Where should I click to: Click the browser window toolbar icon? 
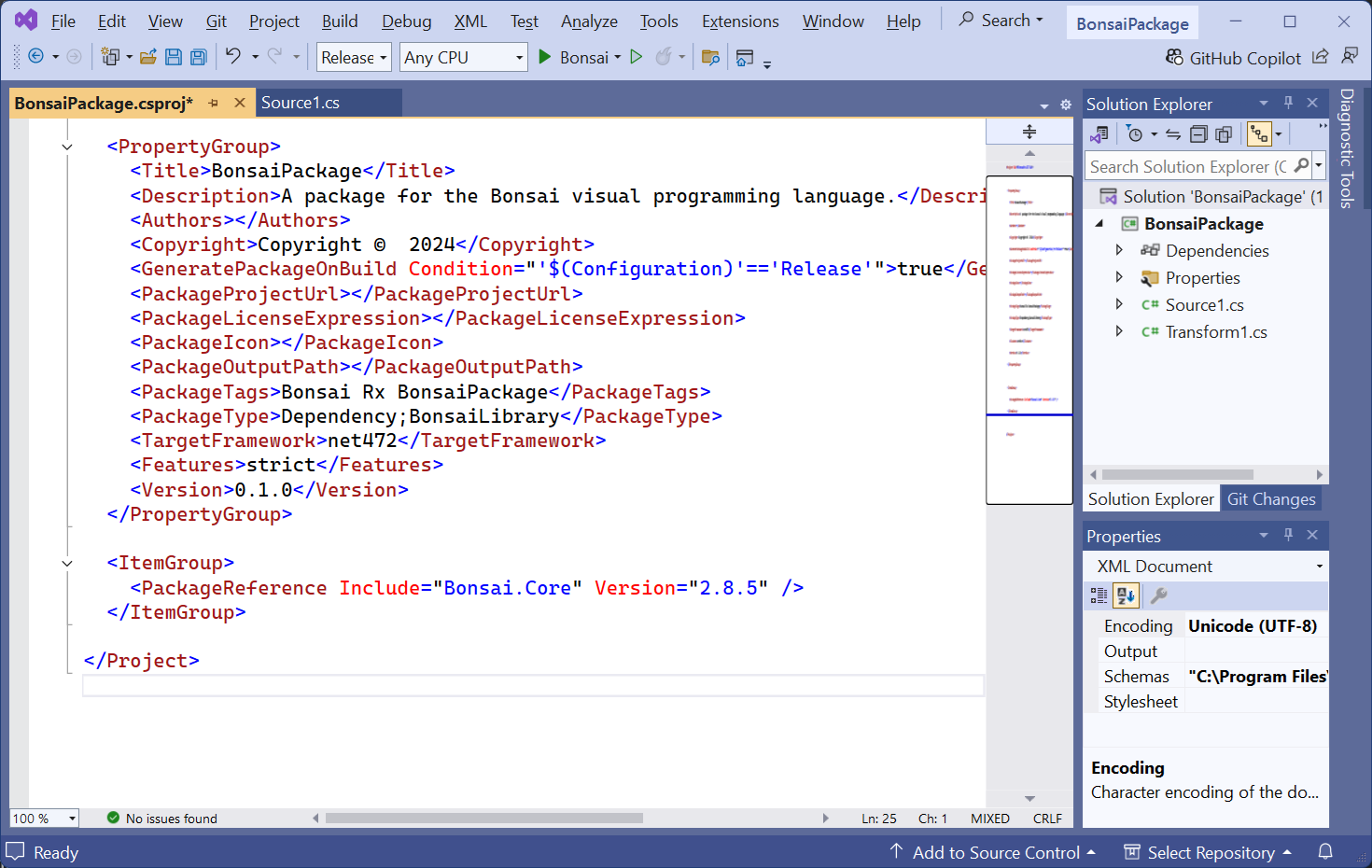(745, 58)
